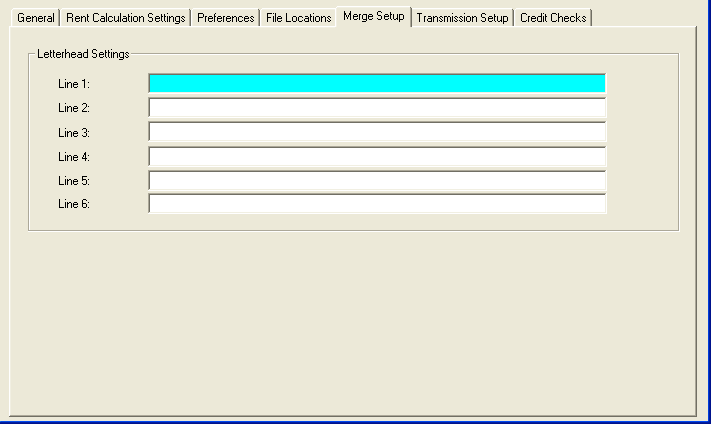Switch to the Credit Checks tab
The image size is (713, 427).
tap(553, 18)
